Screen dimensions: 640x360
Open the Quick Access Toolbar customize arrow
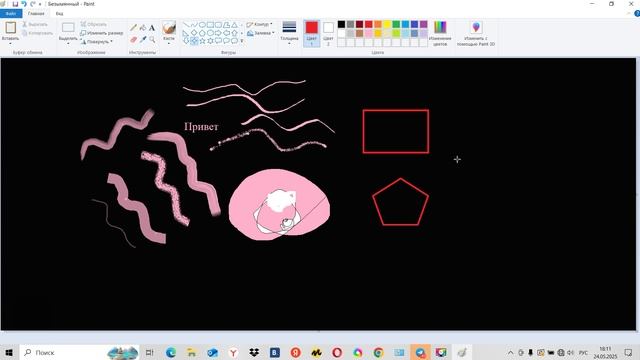pyautogui.click(x=40, y=4)
